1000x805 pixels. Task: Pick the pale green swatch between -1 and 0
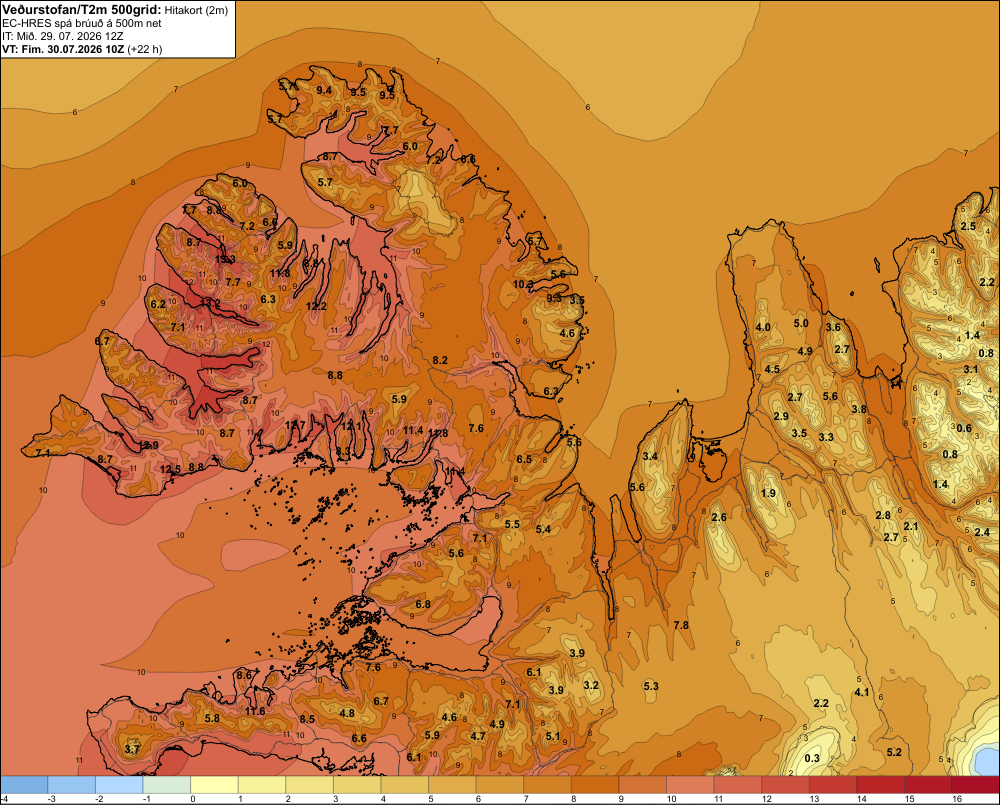click(166, 785)
